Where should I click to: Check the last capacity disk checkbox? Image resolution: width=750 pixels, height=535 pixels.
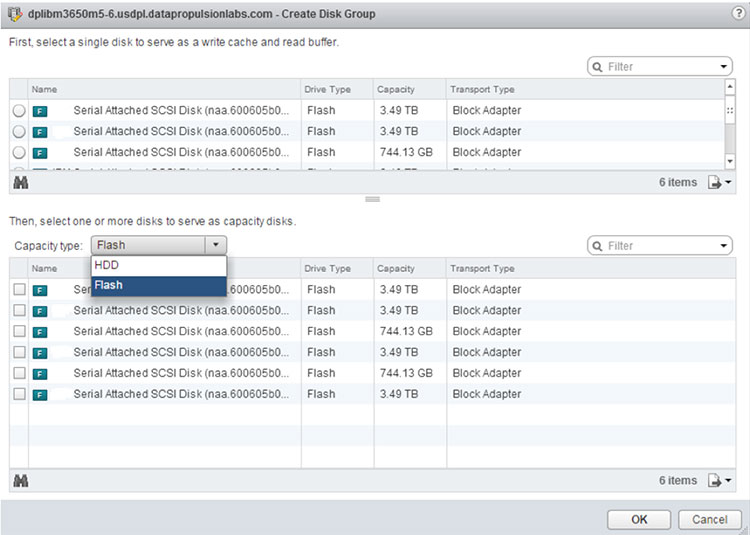[19, 394]
